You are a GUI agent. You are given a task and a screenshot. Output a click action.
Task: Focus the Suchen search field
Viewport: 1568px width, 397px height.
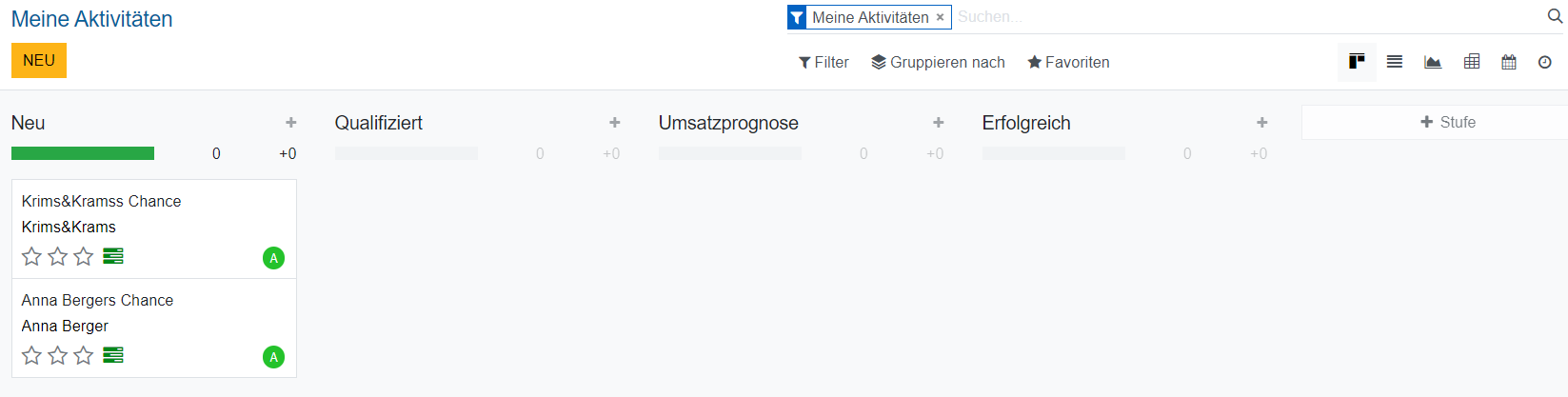coord(1238,17)
